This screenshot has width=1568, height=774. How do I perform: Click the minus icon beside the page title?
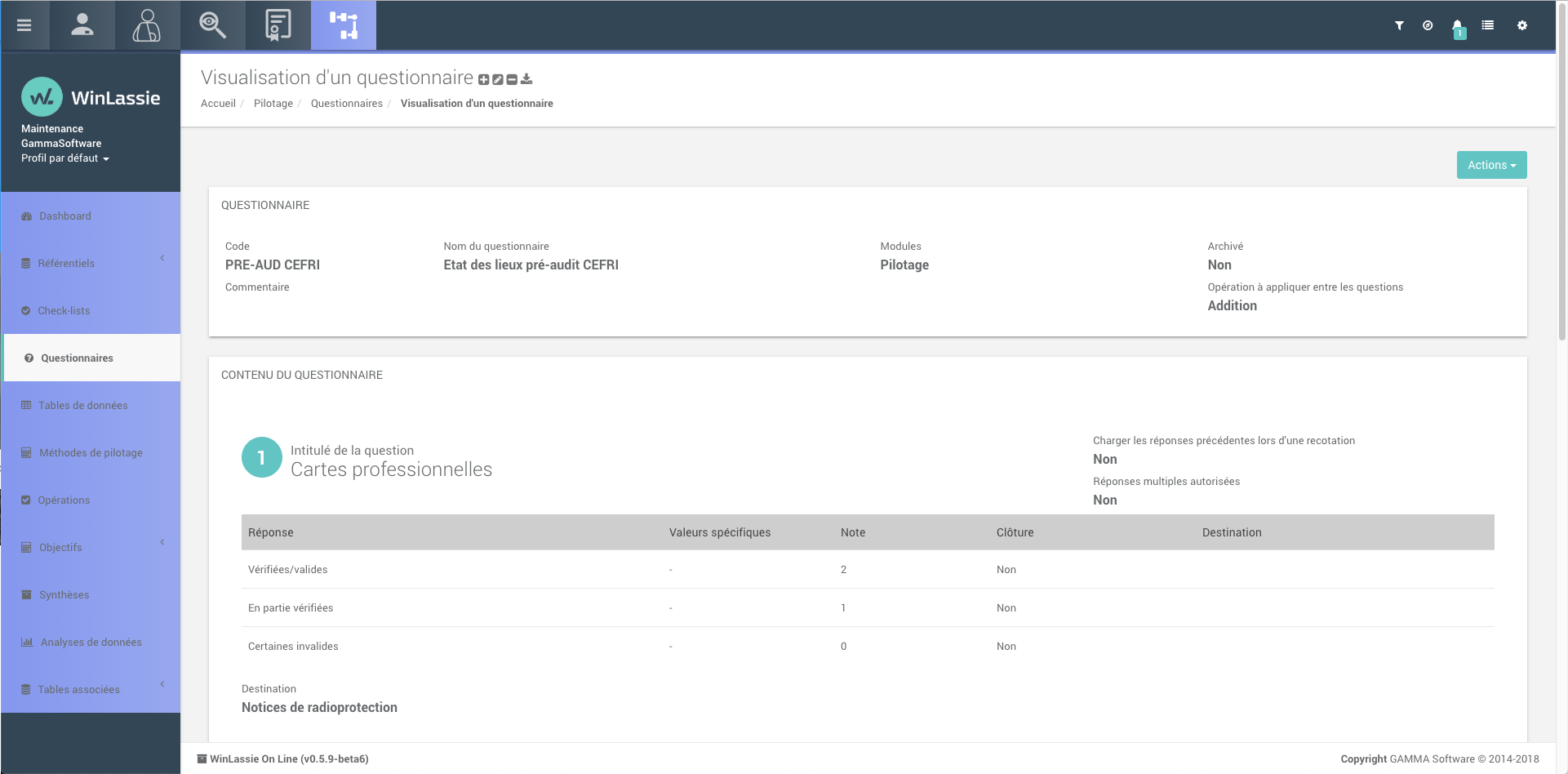[x=512, y=79]
